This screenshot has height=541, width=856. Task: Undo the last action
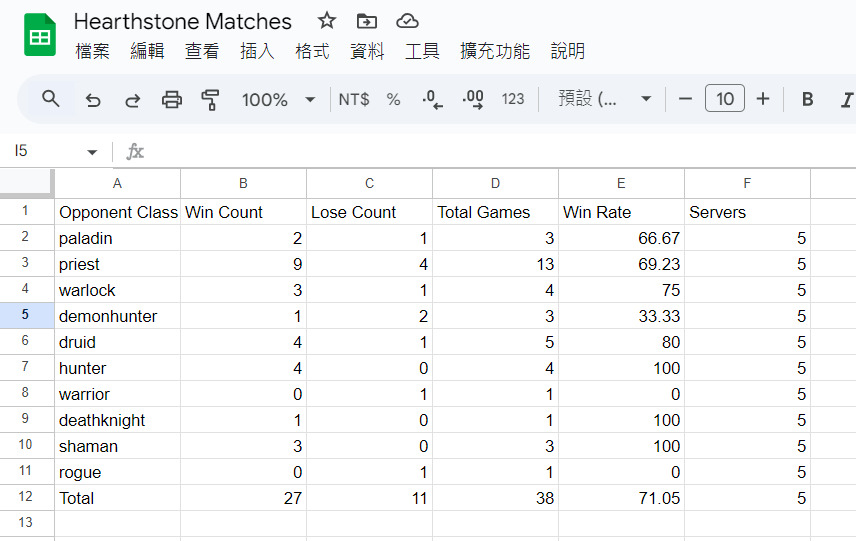pos(93,100)
